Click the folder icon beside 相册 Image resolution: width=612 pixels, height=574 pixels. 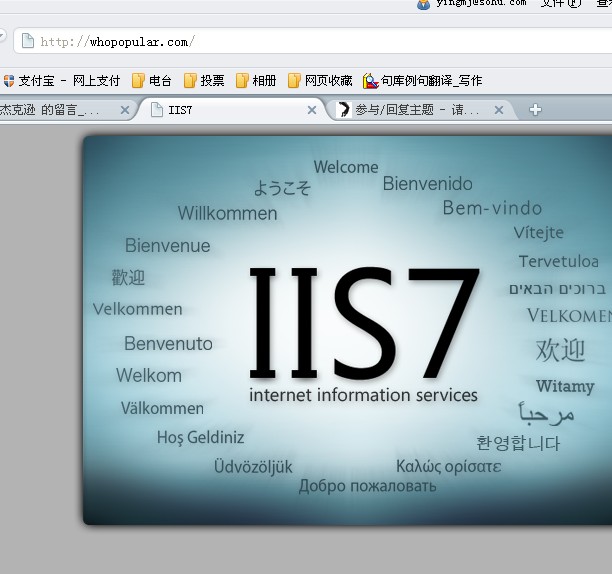point(242,81)
